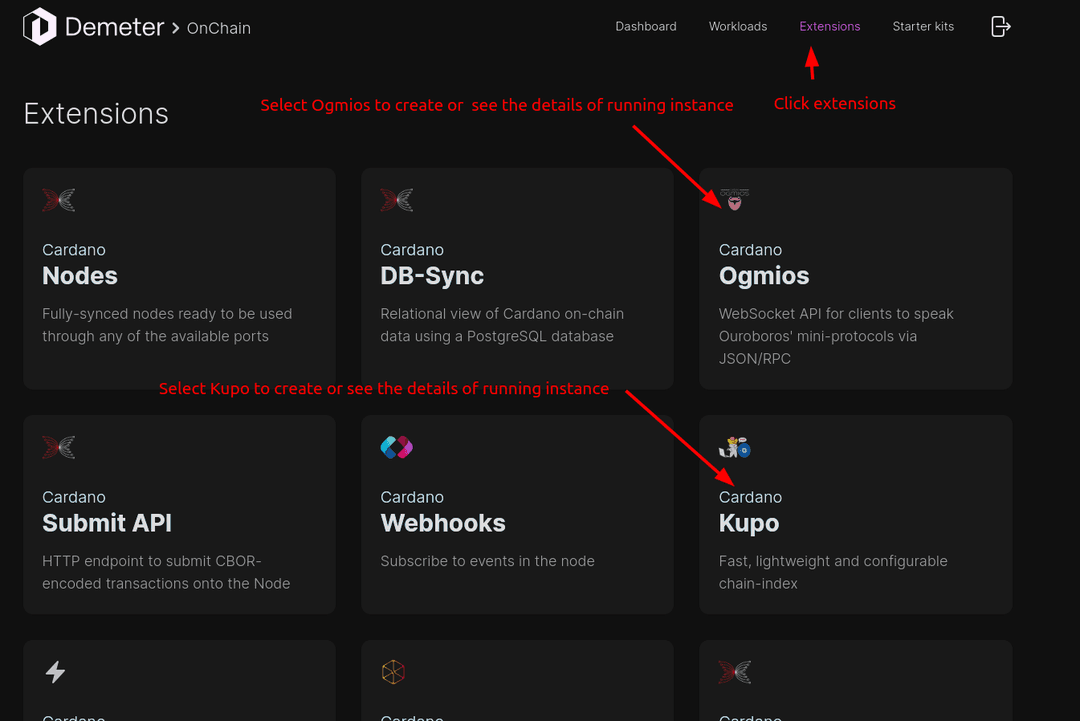Click the Cardano Nodes card icon
This screenshot has width=1080, height=721.
coord(59,200)
